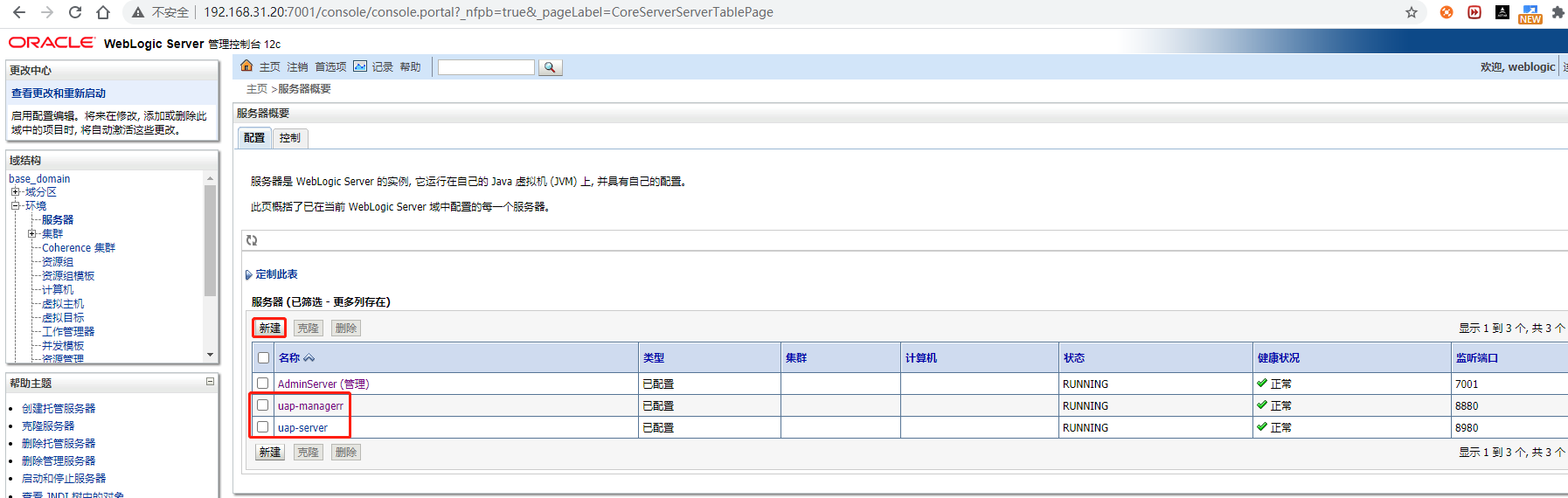Open 启动和停止服务器 help link
Viewport: 1568px width, 498px height.
[x=64, y=479]
